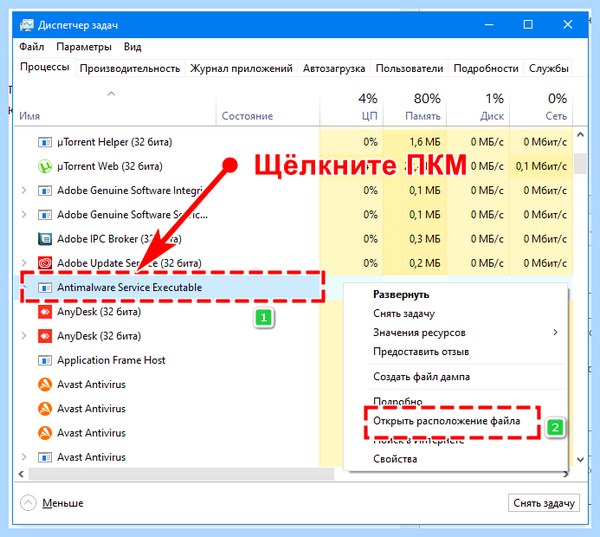Select the Adobe IPC Broker row
Screen dimensions: 600x537
click(293, 239)
